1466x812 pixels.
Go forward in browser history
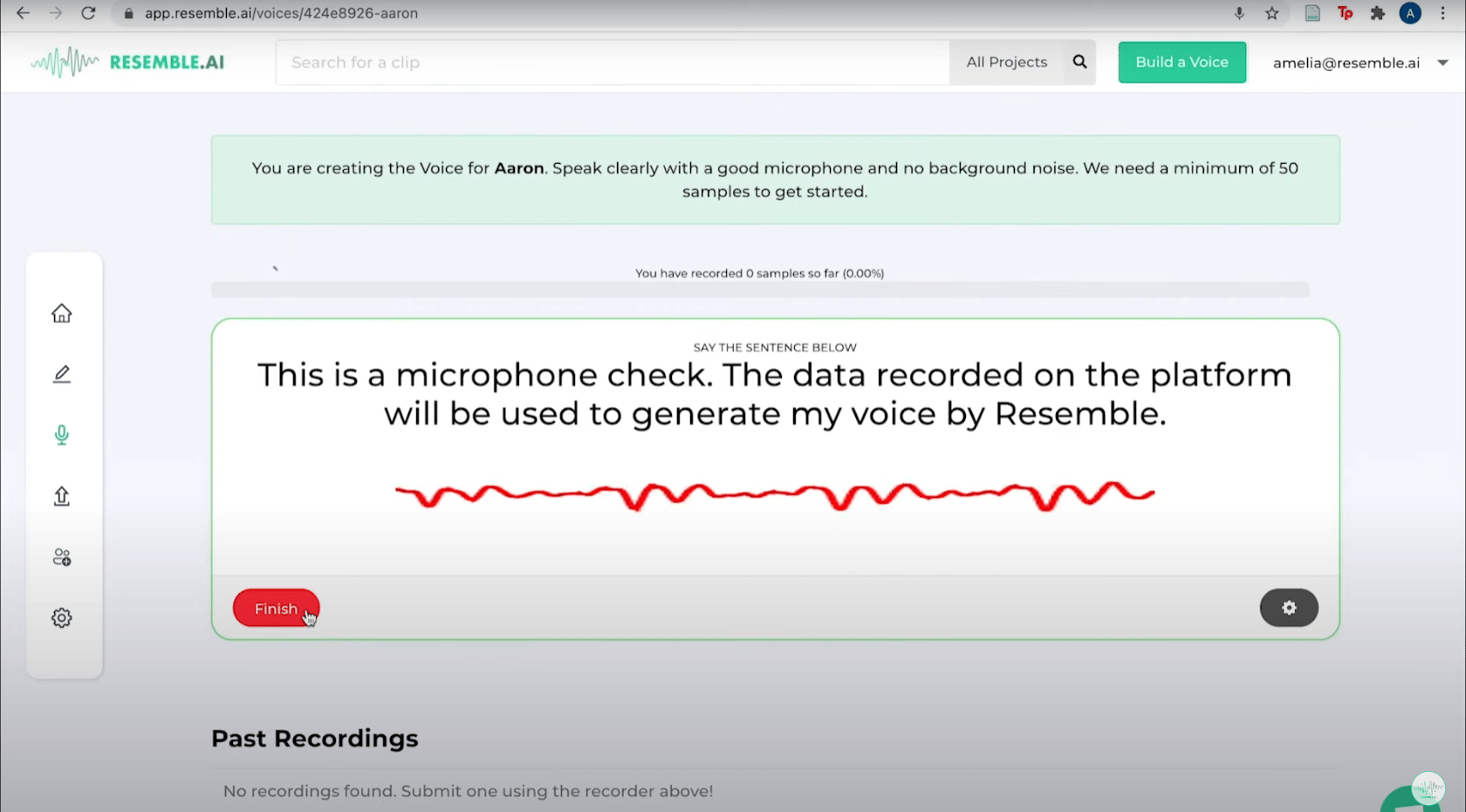point(55,13)
